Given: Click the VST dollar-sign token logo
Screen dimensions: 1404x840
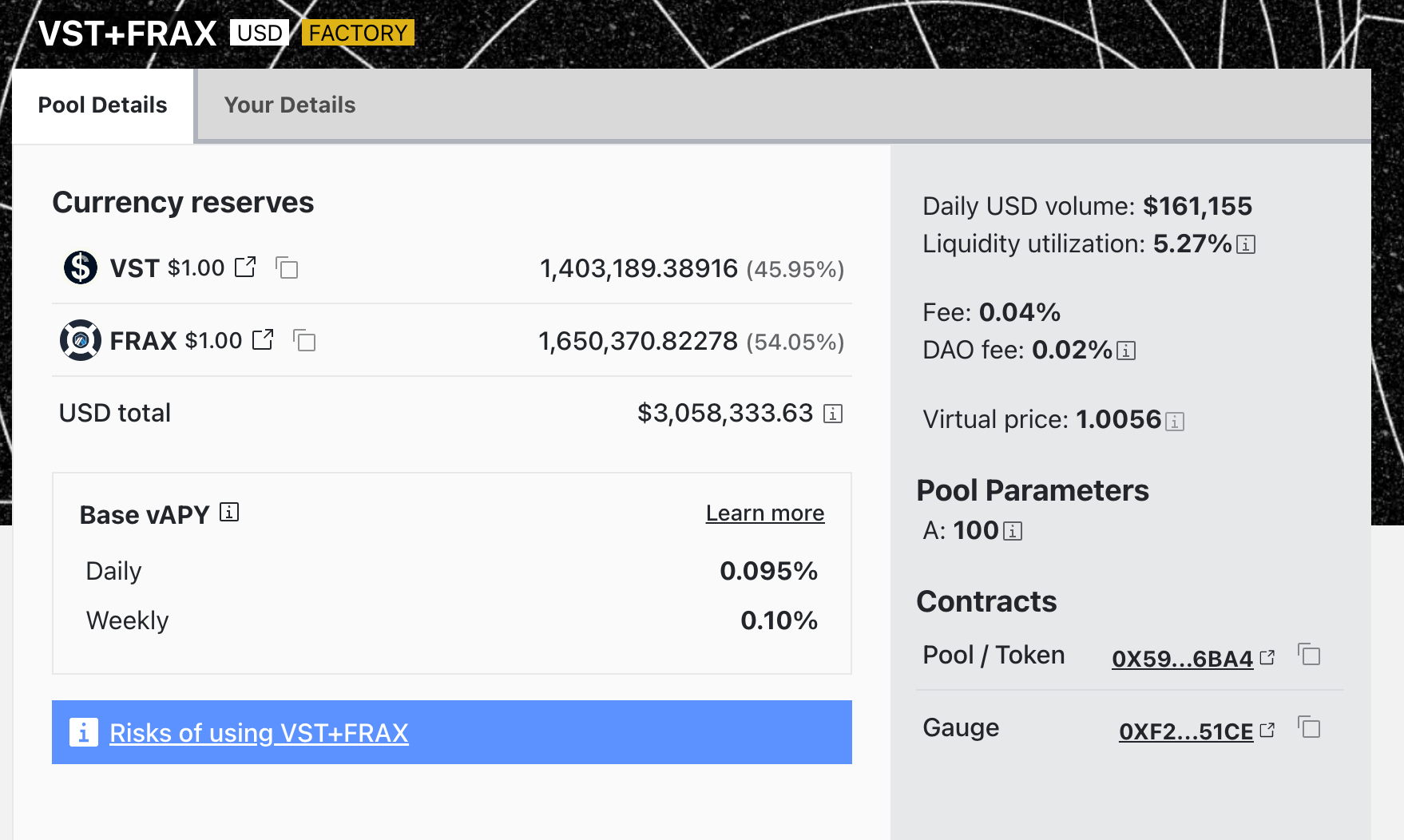Looking at the screenshot, I should (x=81, y=267).
